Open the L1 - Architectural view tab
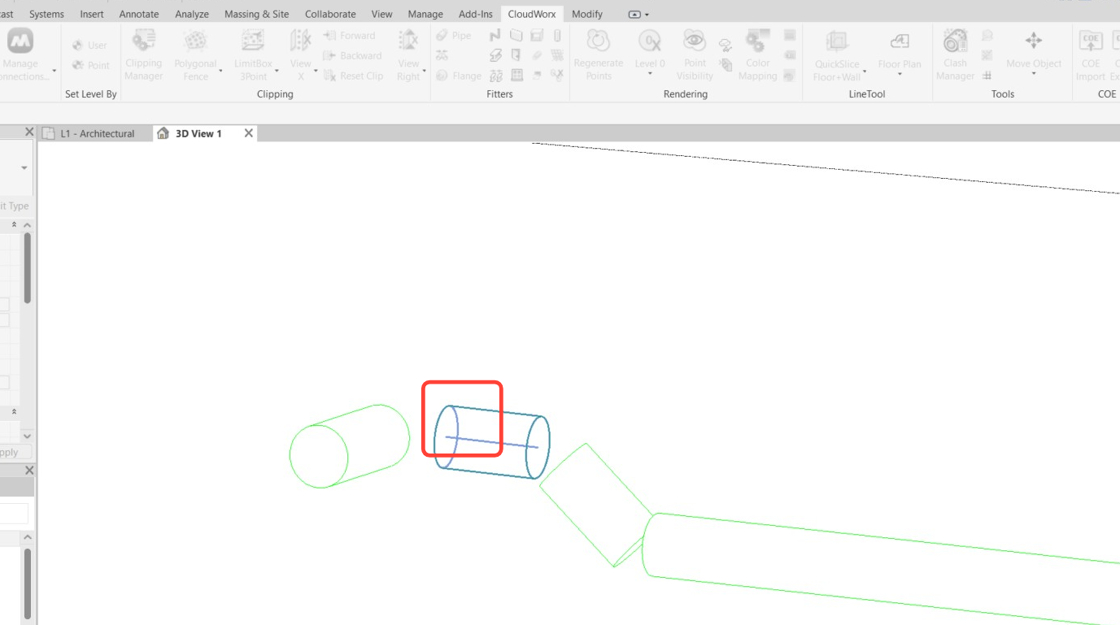 click(x=96, y=133)
